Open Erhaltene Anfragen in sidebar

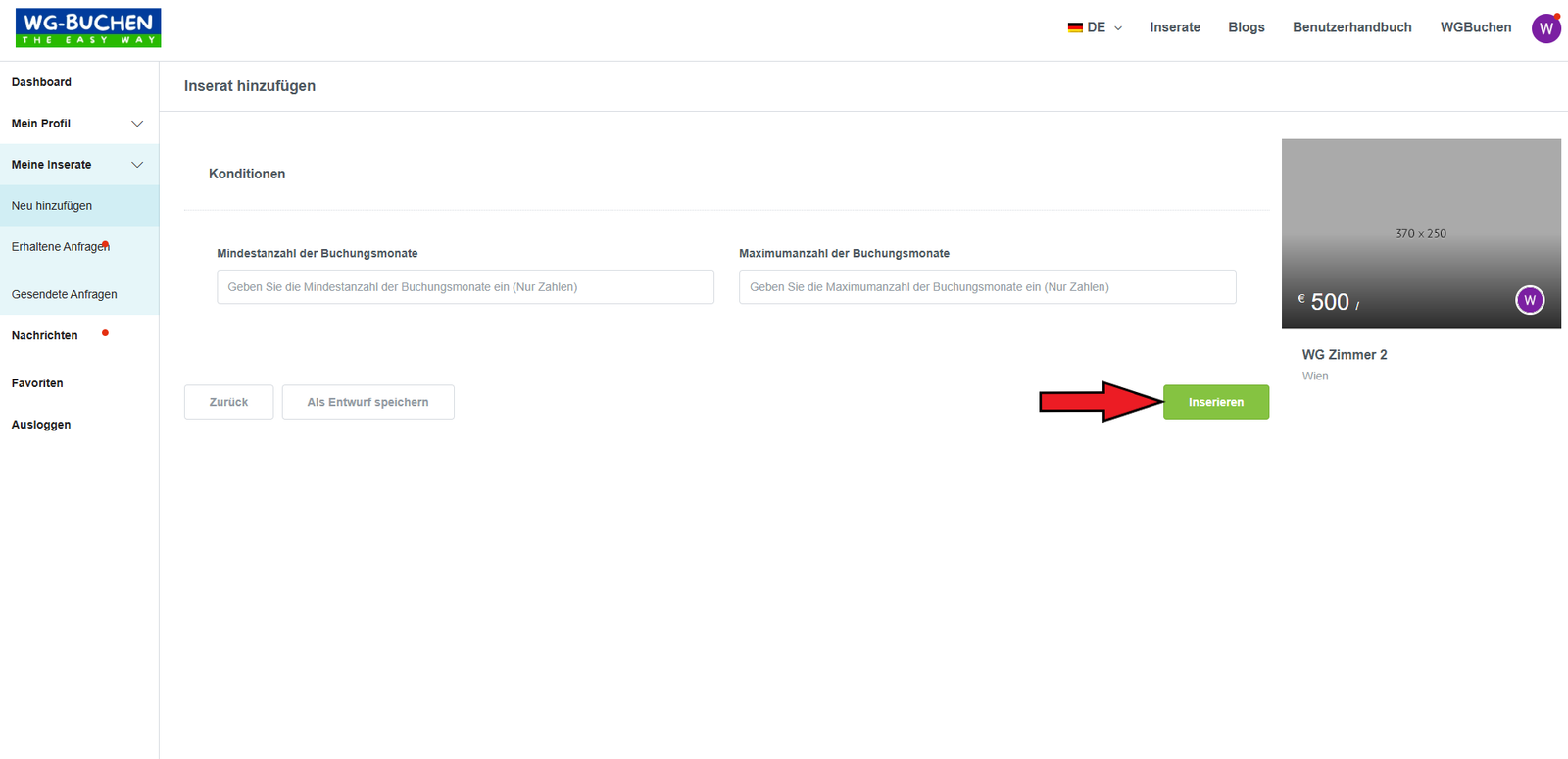coord(60,247)
